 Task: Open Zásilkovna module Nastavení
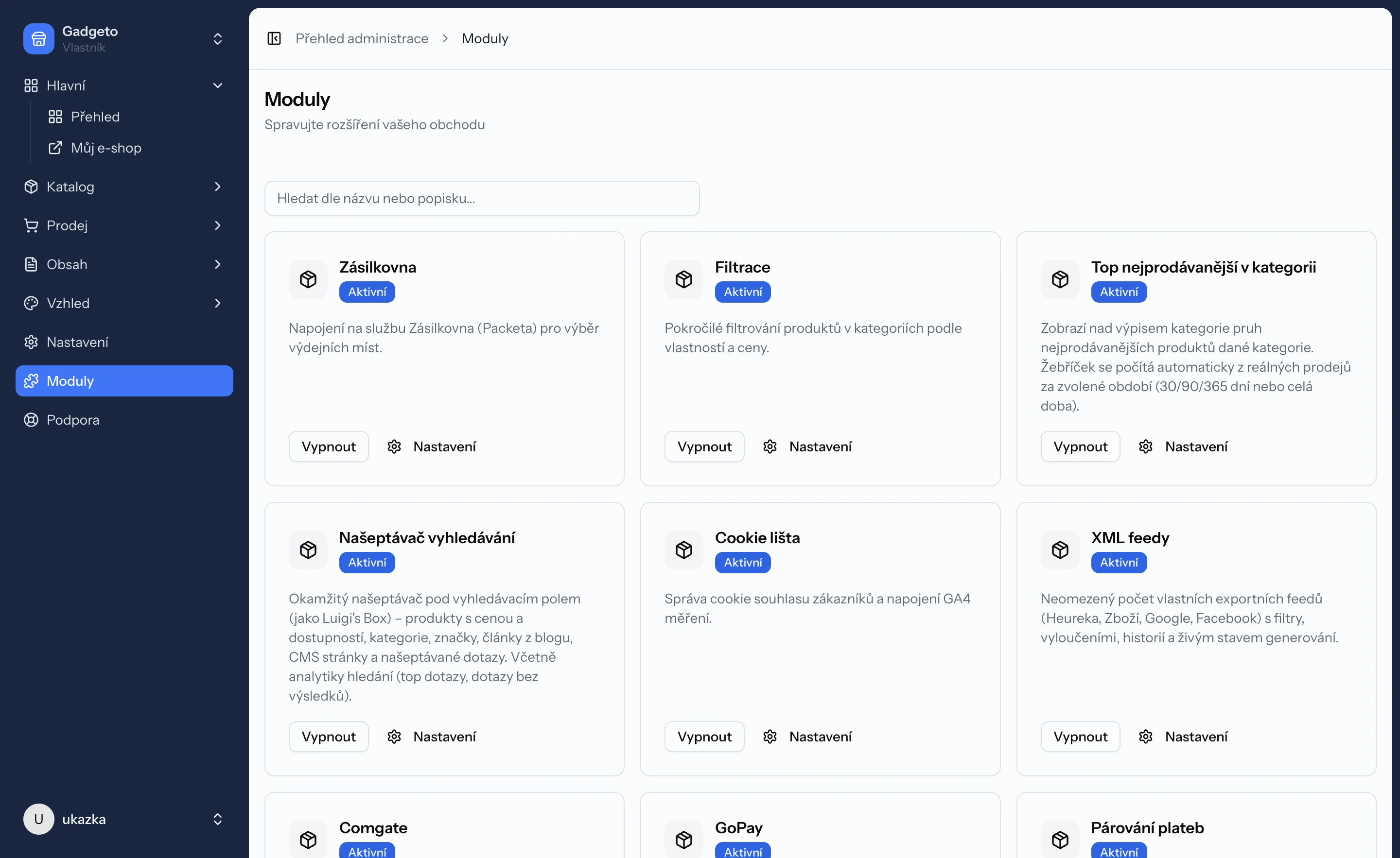432,446
